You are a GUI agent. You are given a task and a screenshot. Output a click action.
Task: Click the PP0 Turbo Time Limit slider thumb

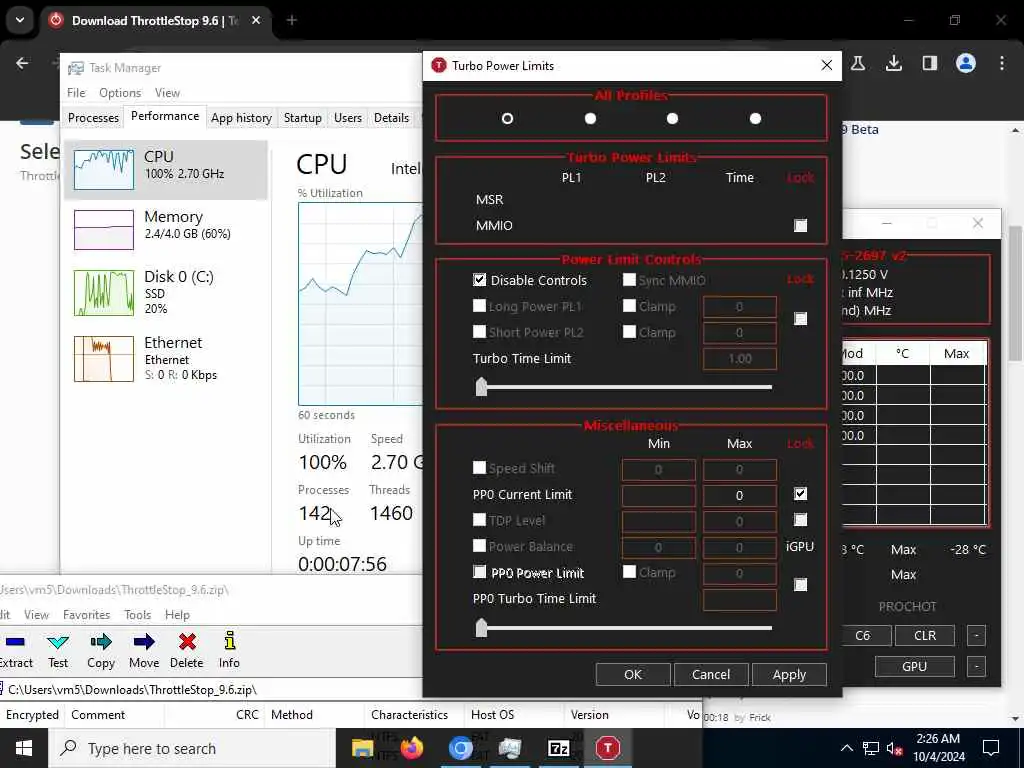pyautogui.click(x=481, y=628)
